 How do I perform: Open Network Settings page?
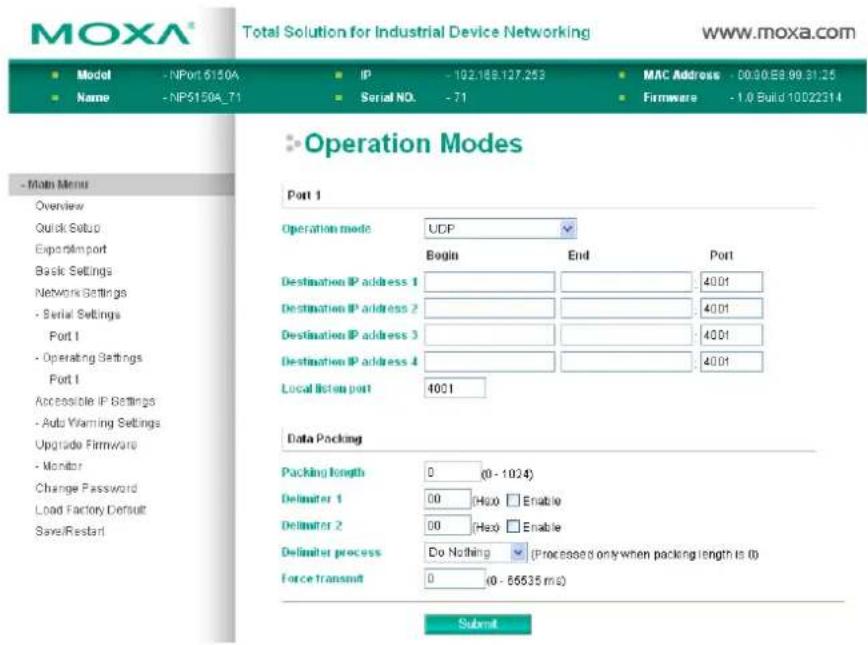(81, 292)
